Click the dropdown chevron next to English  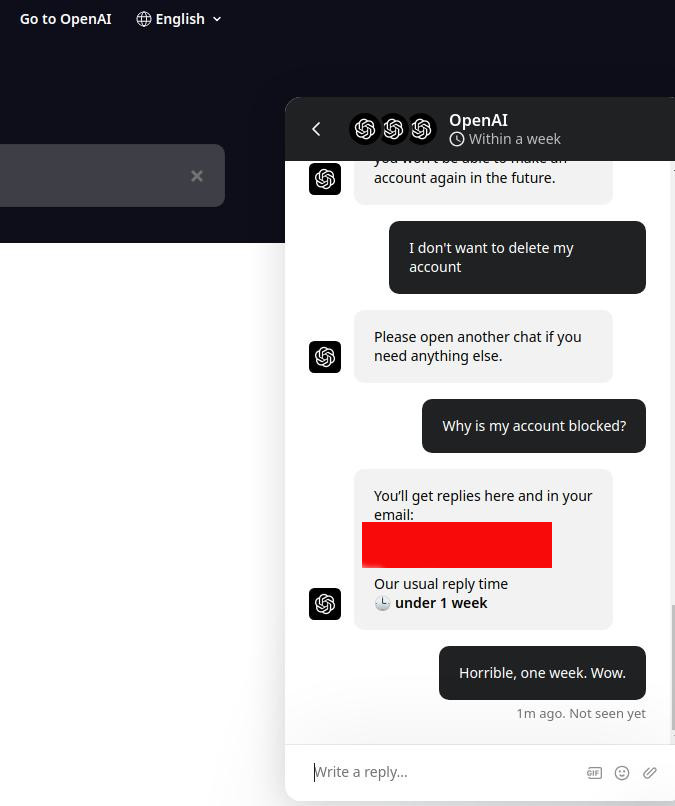click(x=218, y=19)
